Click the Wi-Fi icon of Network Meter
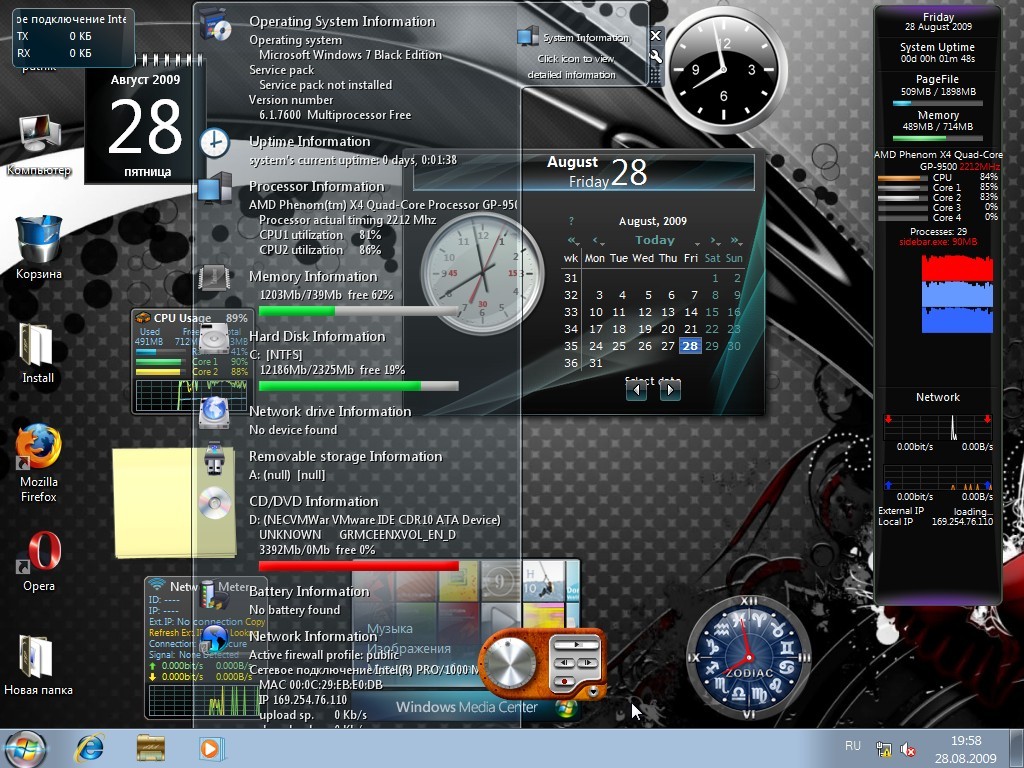This screenshot has height=768, width=1024. coord(155,584)
